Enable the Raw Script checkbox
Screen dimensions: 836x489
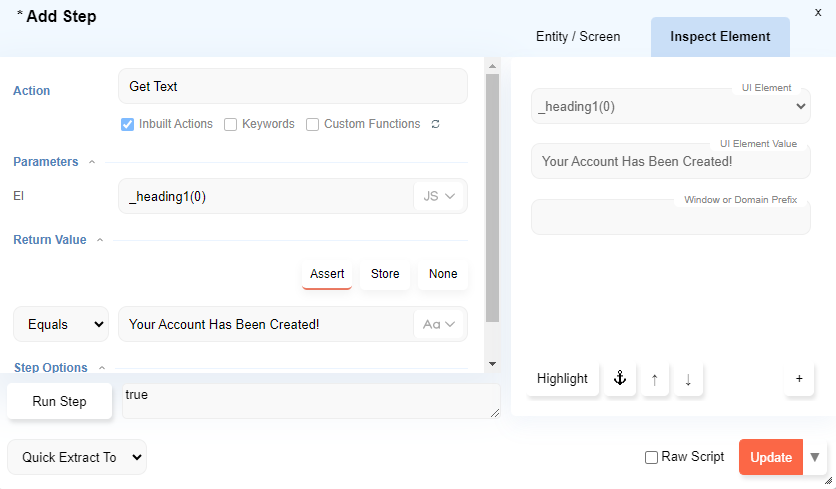click(652, 457)
